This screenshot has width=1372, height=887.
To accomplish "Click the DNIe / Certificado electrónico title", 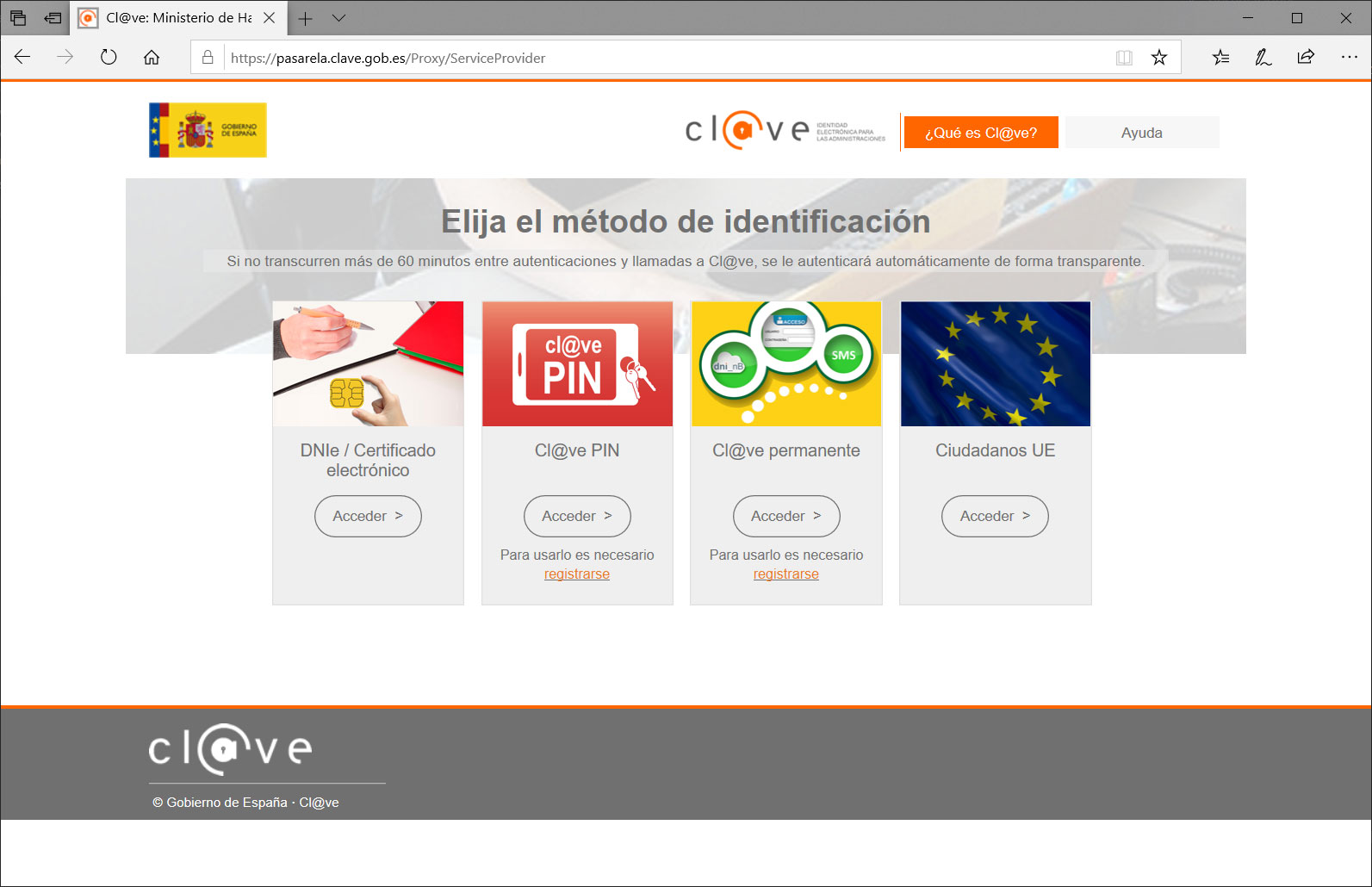I will click(368, 460).
